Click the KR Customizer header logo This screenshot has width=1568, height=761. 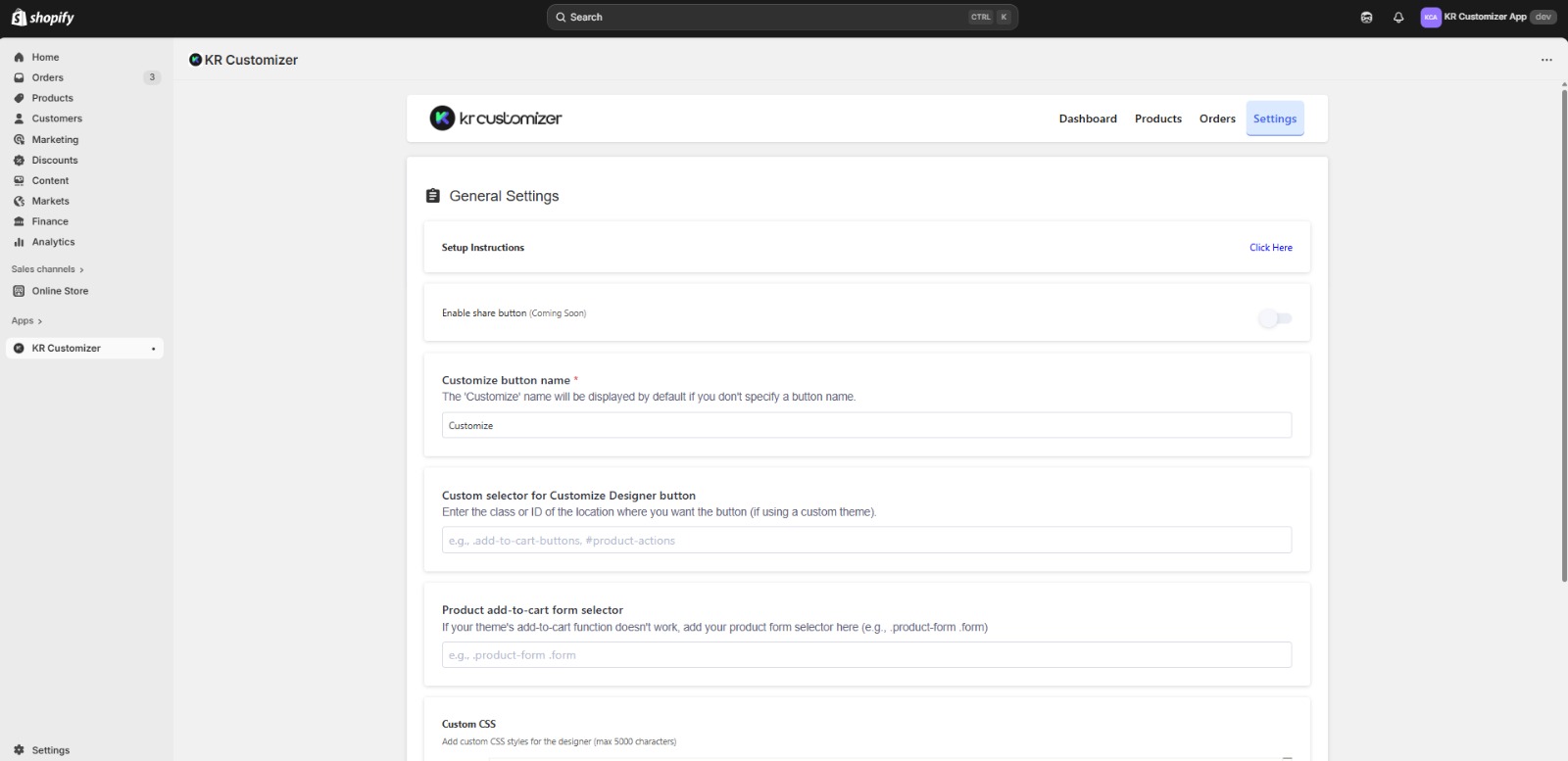pos(496,119)
